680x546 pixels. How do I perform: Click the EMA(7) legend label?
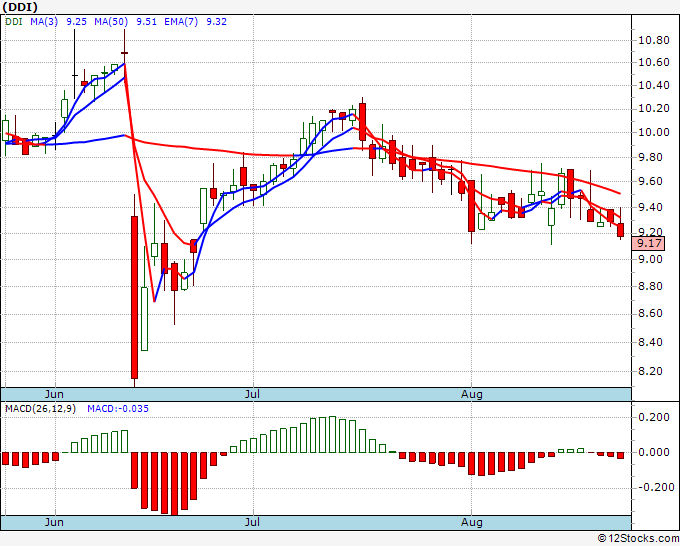[x=181, y=22]
